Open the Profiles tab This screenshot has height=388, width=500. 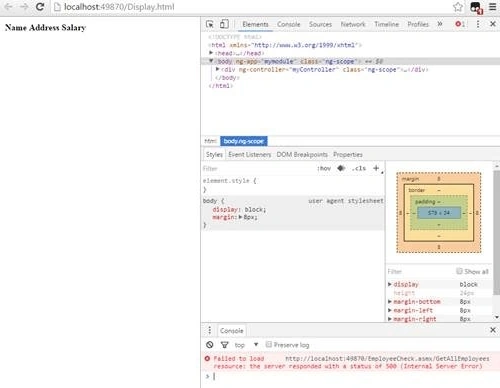coord(418,24)
